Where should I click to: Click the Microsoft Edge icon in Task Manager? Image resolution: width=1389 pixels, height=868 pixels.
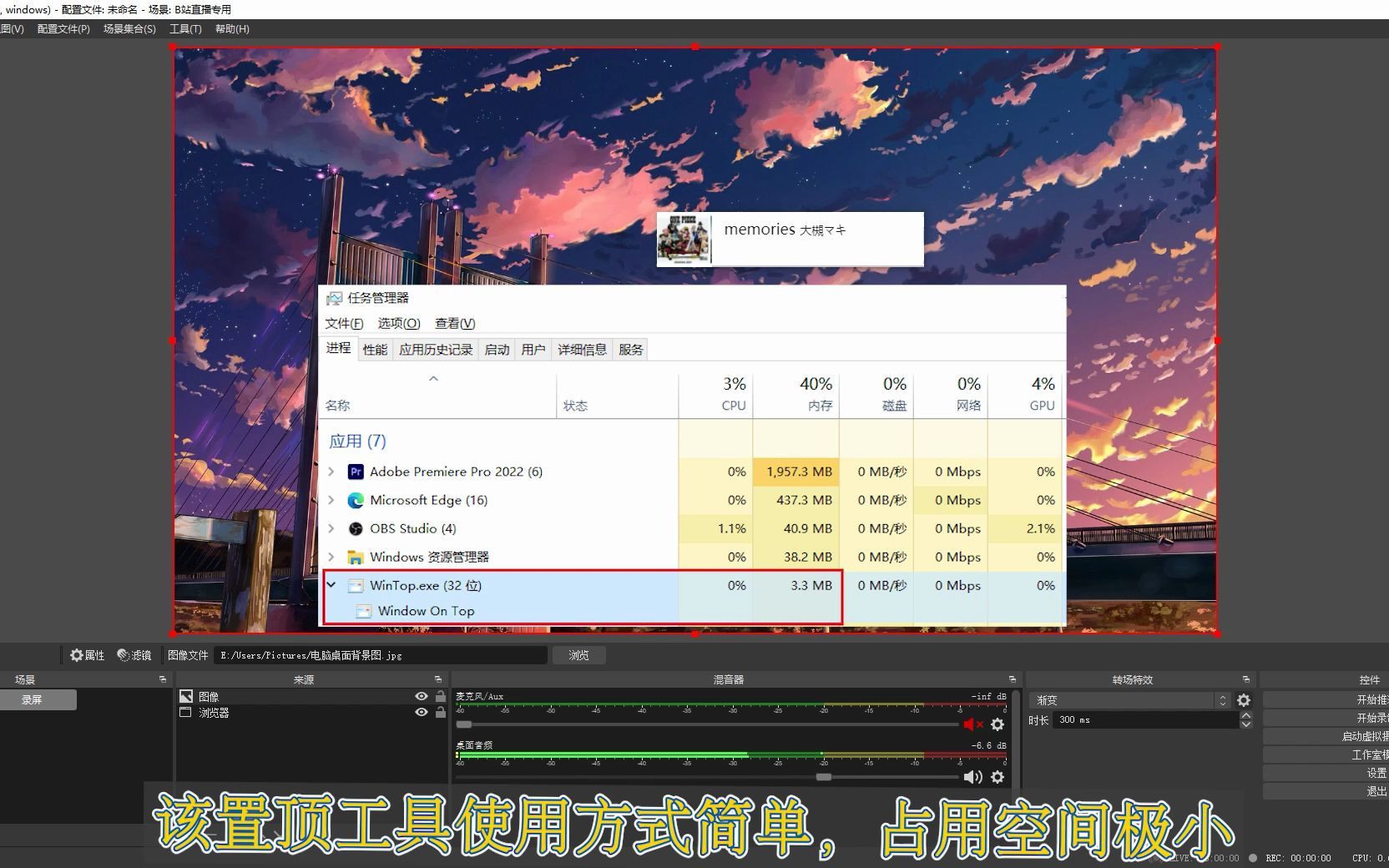(x=356, y=500)
